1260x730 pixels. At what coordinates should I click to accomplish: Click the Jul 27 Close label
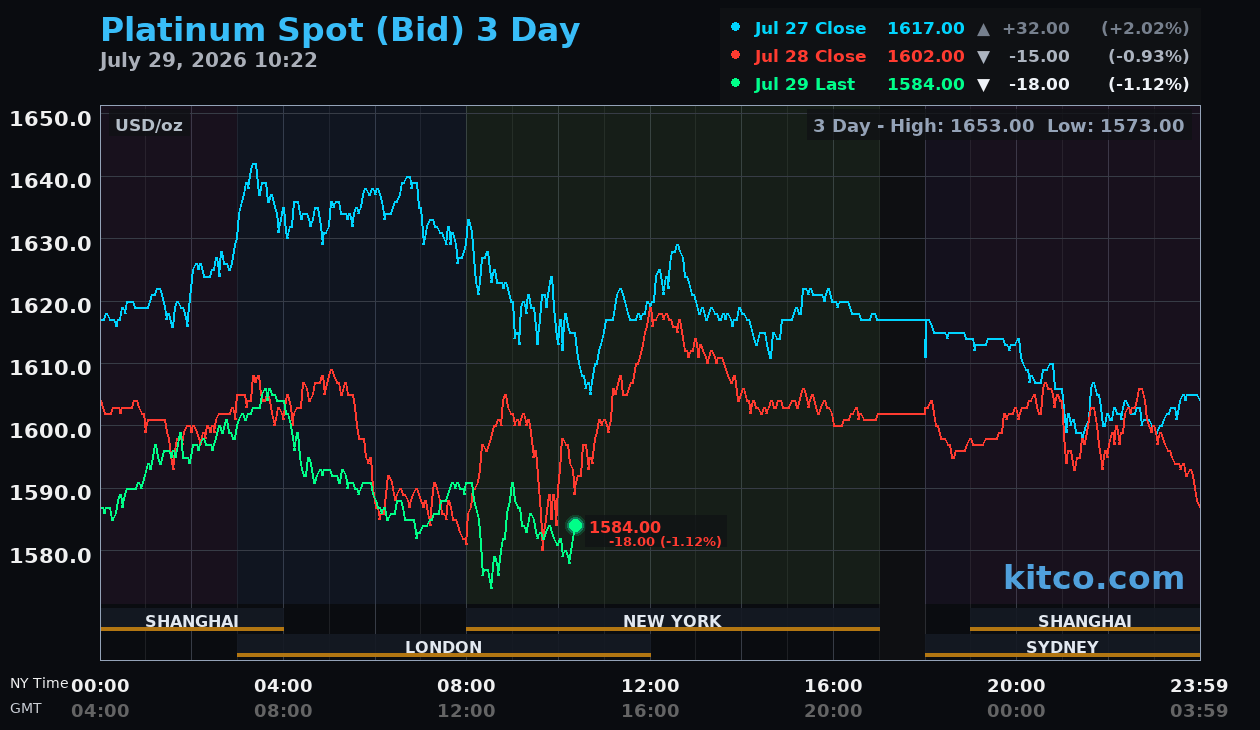(x=810, y=29)
